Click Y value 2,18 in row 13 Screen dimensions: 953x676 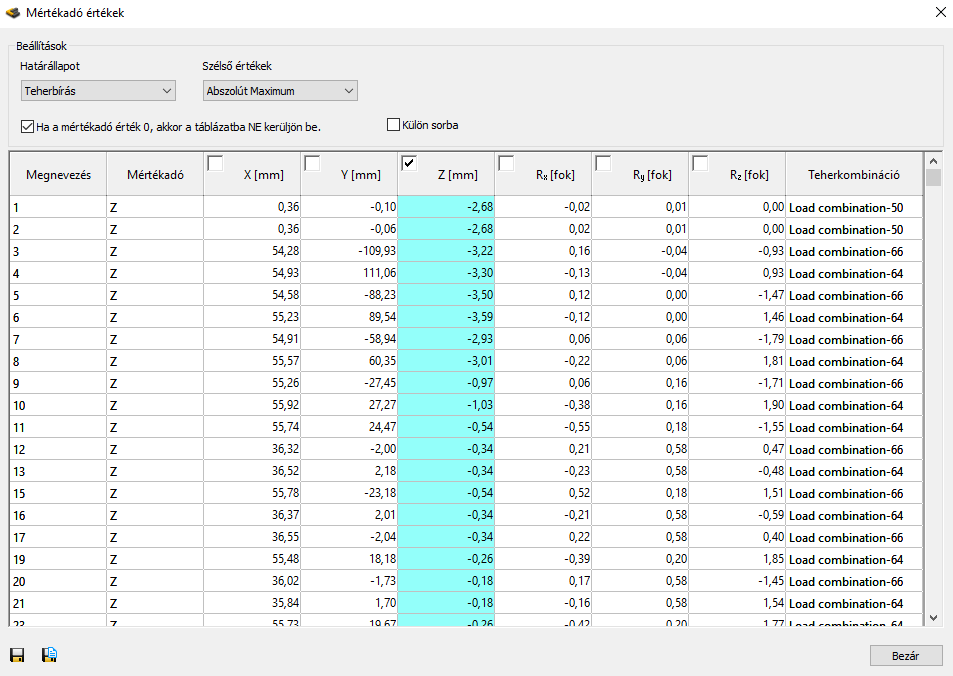click(349, 471)
